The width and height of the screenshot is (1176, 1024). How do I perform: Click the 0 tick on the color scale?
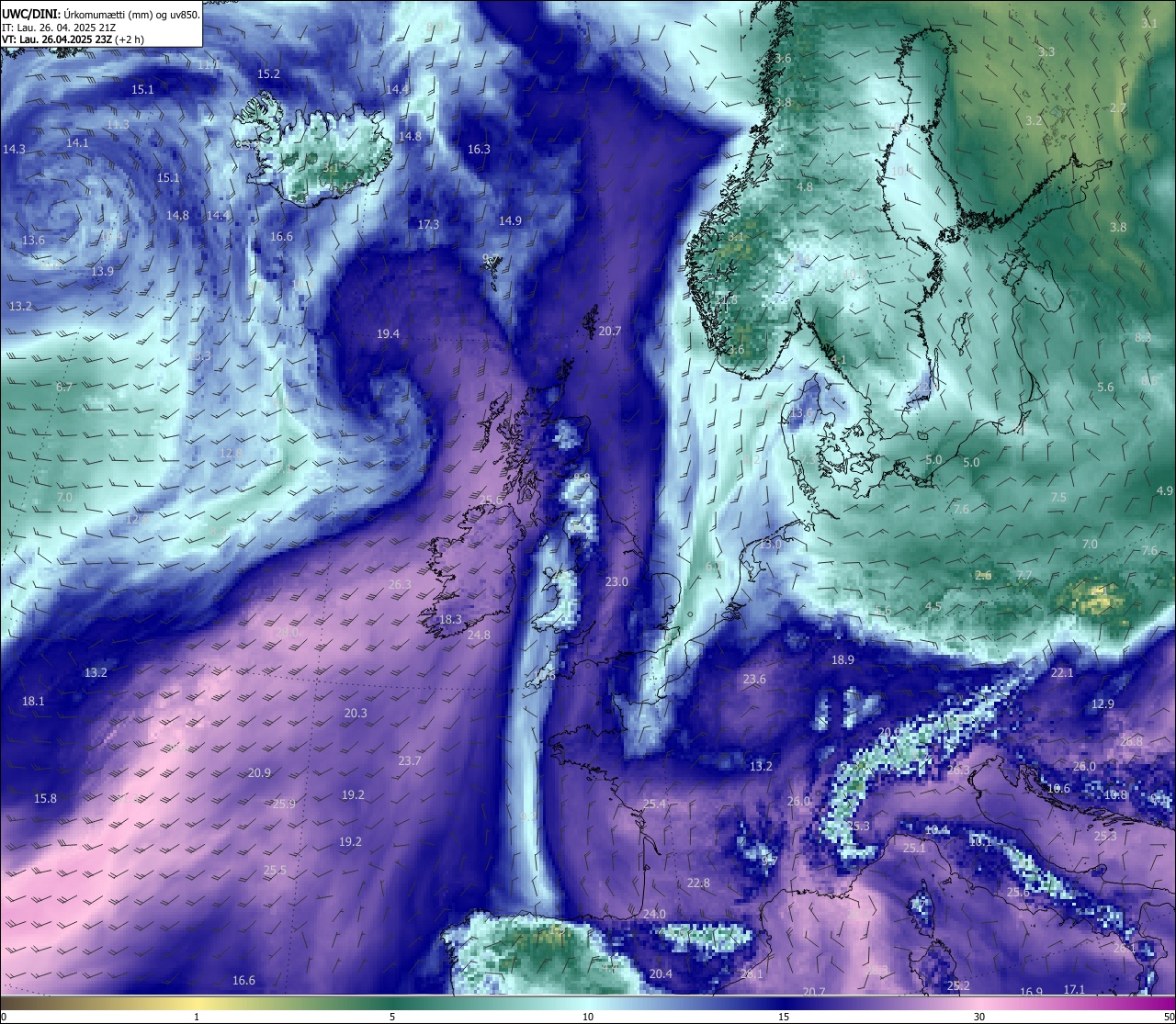(x=3, y=1017)
